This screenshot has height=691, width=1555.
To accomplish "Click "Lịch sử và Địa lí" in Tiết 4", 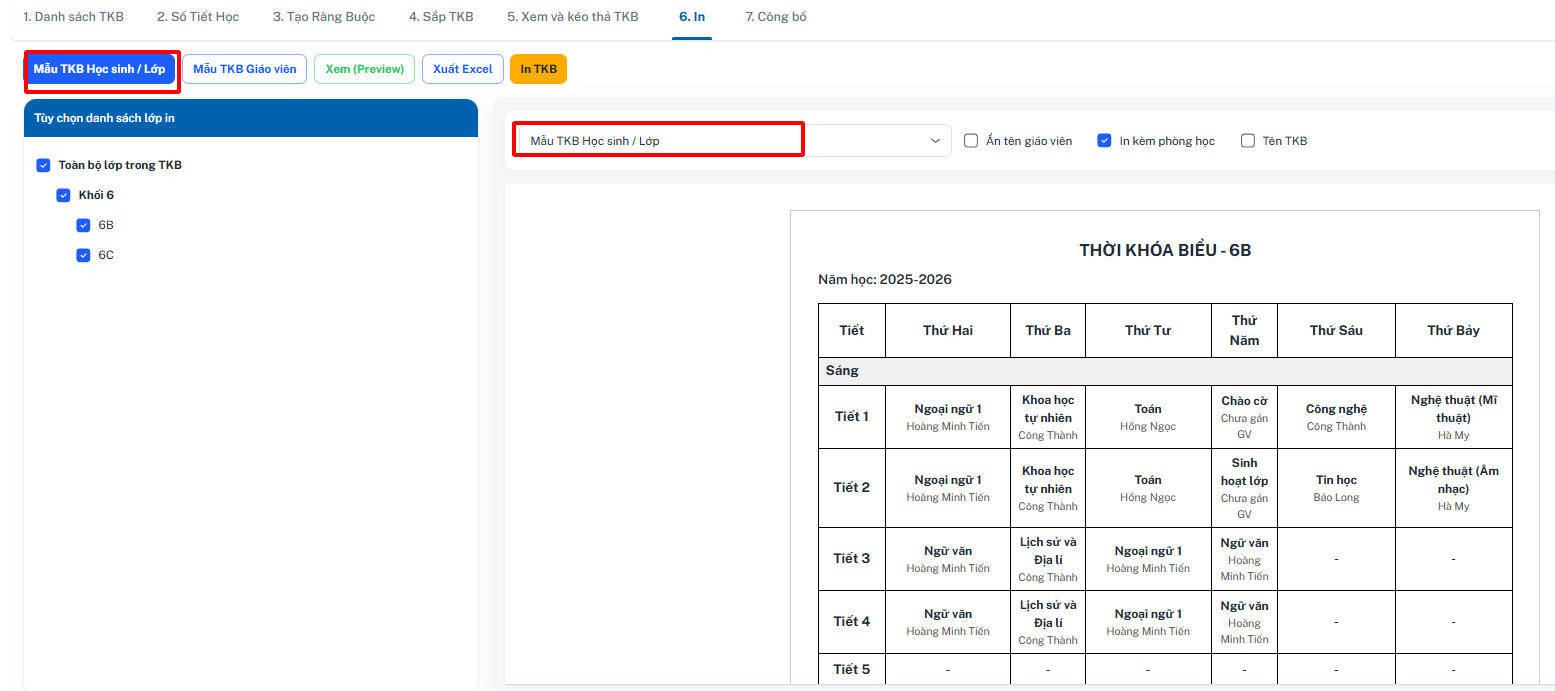I will pyautogui.click(x=1048, y=621).
